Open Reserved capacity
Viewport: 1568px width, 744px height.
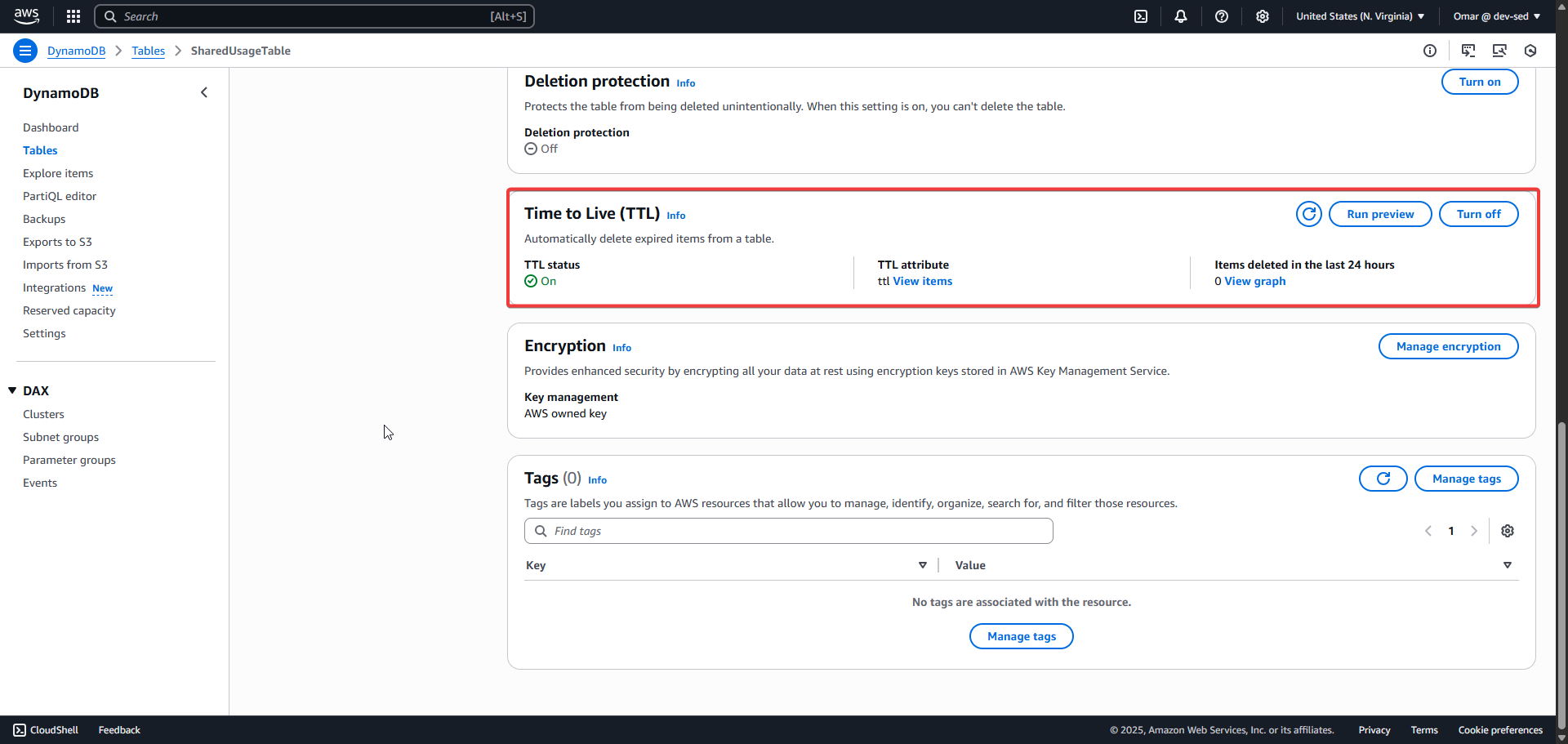click(69, 310)
